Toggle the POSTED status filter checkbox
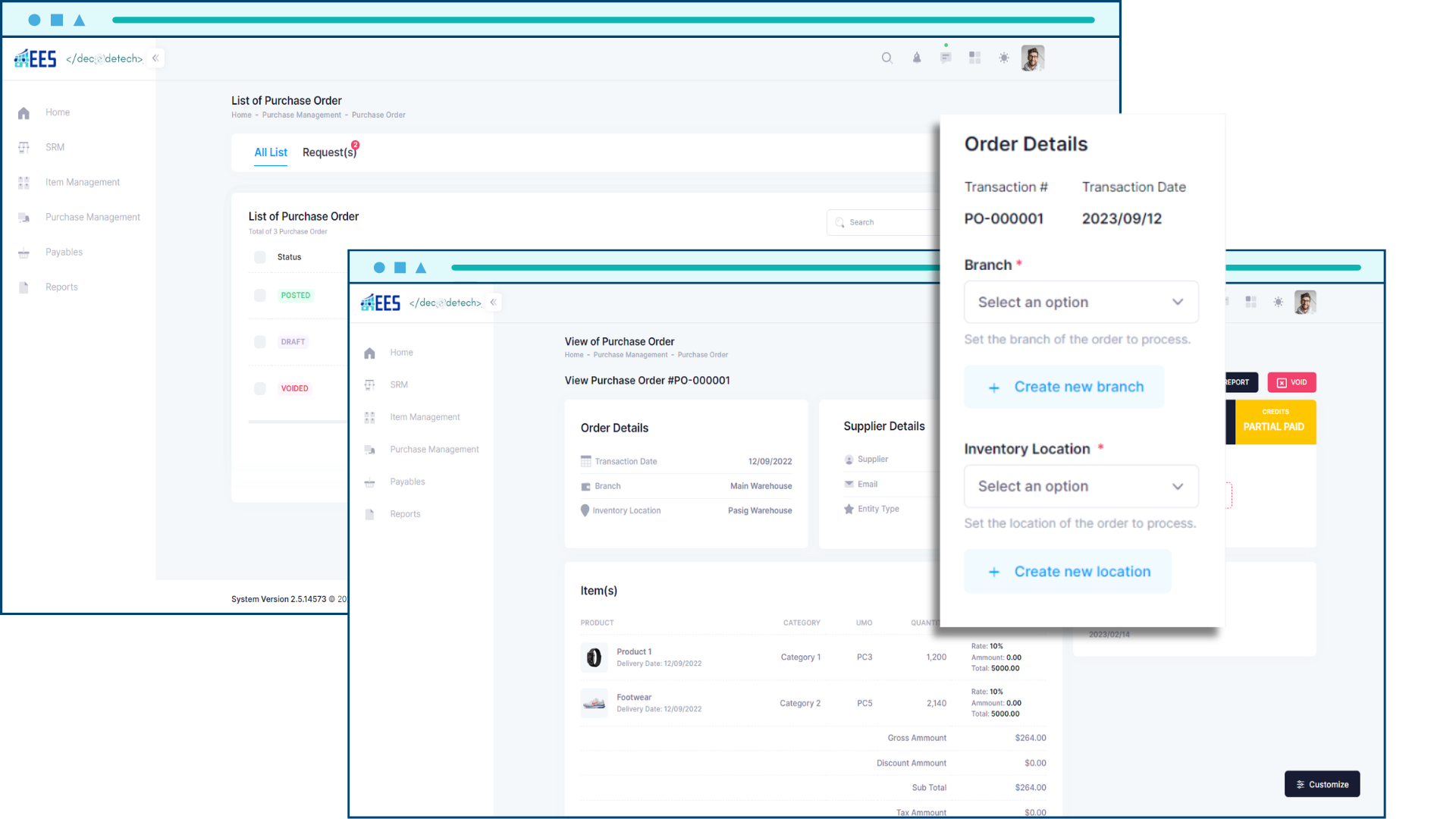This screenshot has width=1456, height=819. point(260,295)
